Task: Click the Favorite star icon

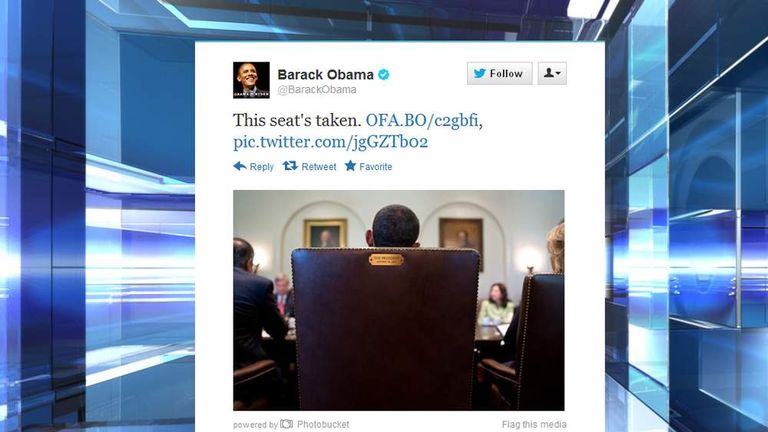Action: 350,166
